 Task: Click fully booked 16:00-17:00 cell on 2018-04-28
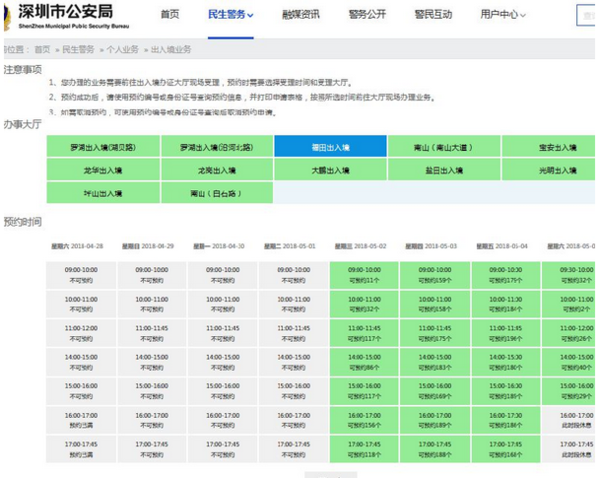click(81, 420)
